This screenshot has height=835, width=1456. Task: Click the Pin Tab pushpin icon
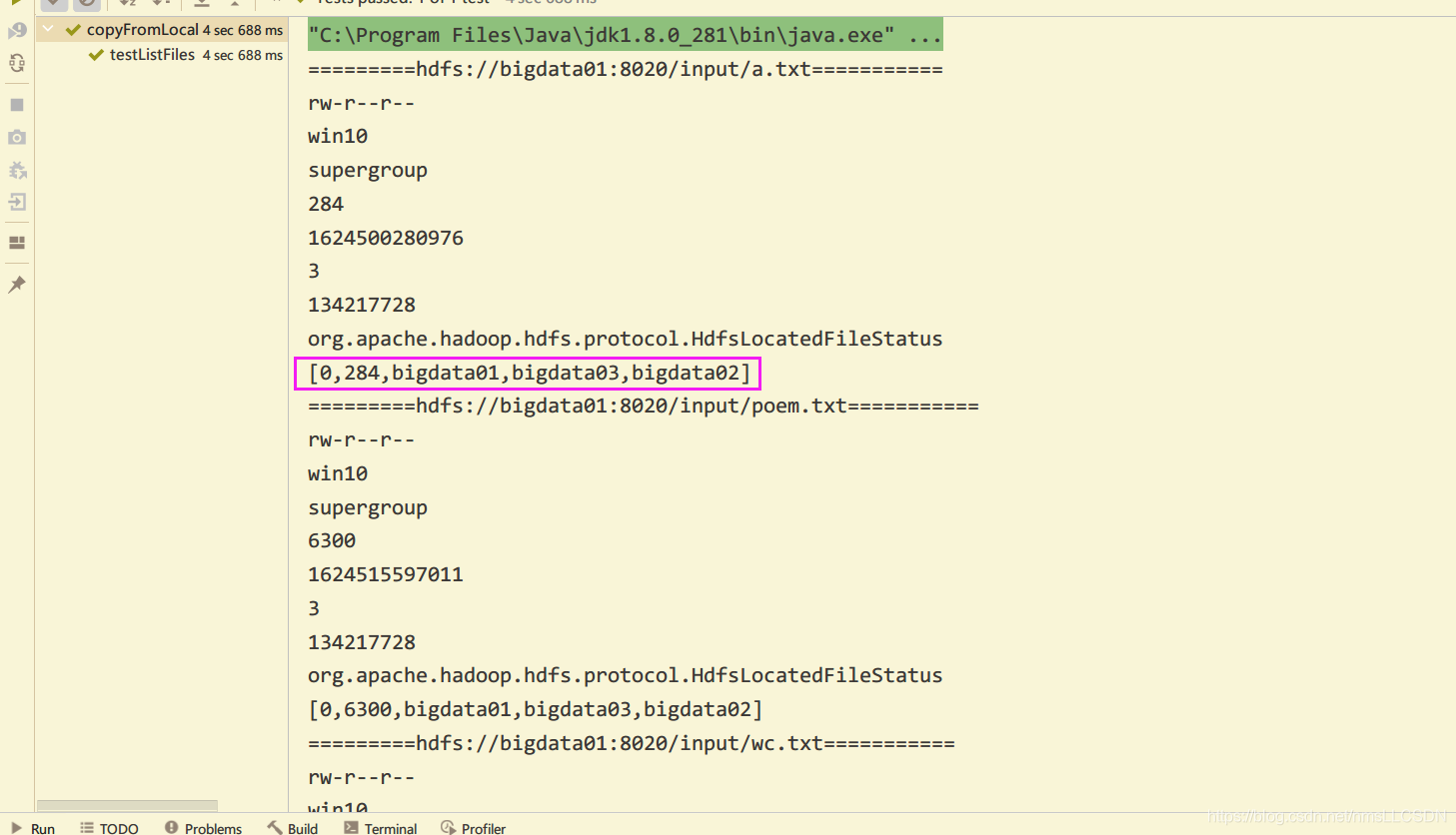click(17, 285)
